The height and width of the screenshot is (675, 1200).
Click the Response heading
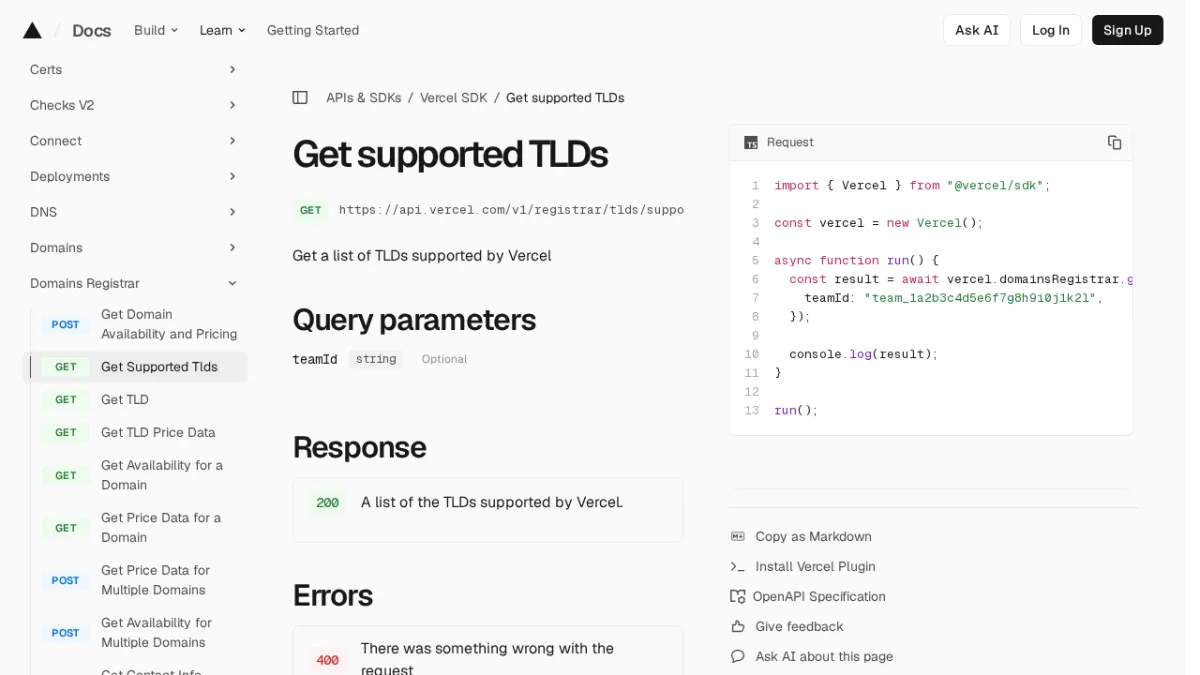pos(359,447)
